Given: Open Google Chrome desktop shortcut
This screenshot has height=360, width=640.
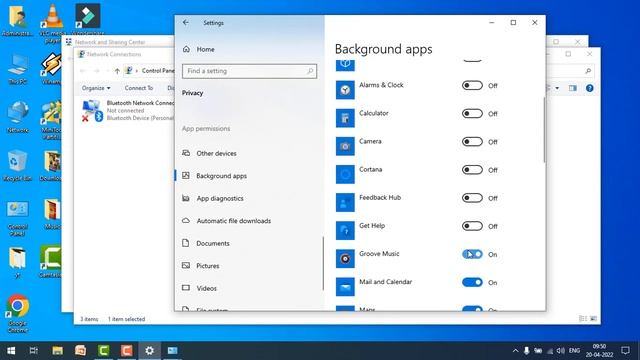Looking at the screenshot, I should coord(18,313).
